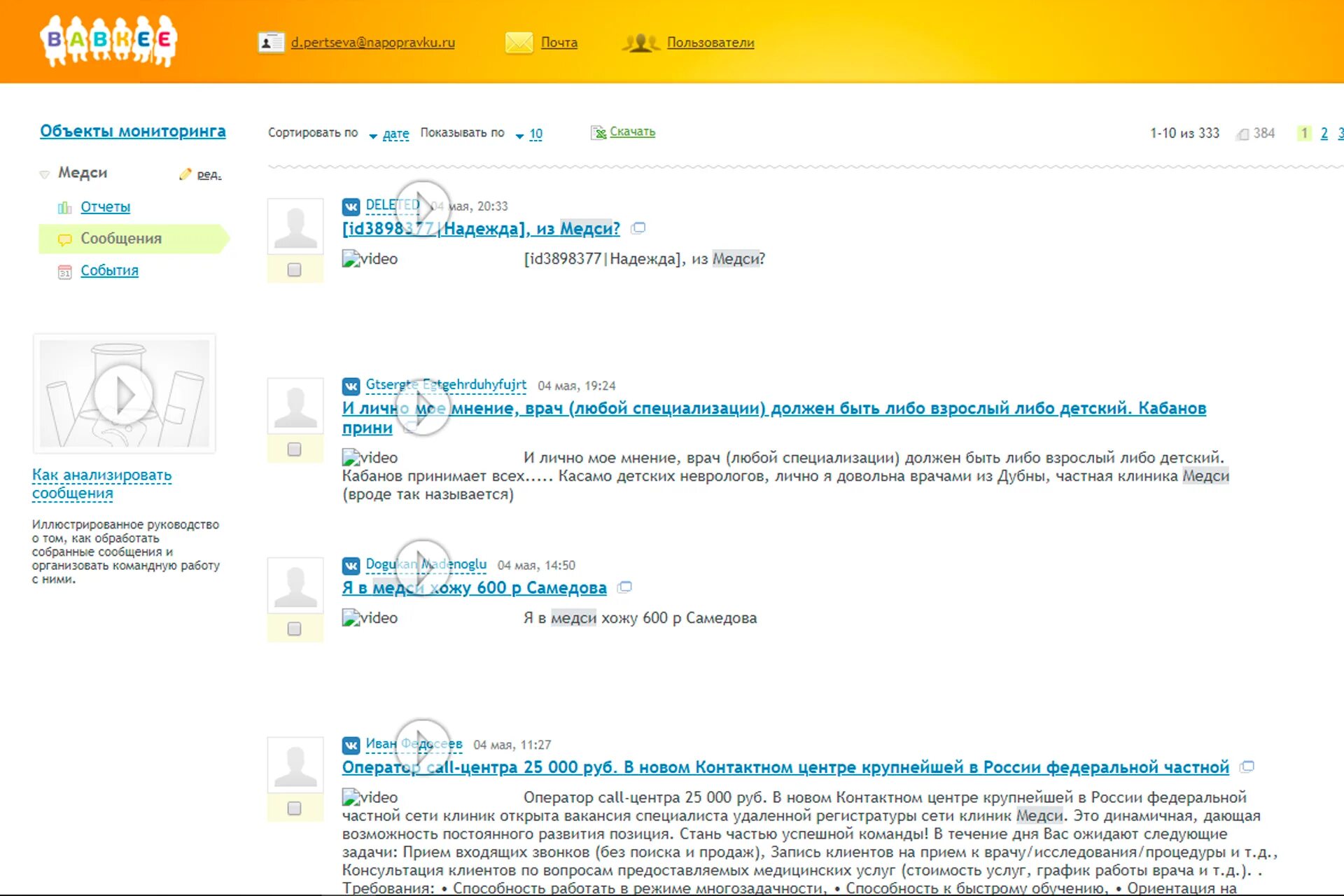Select the Сообщения menu item

[x=133, y=239]
